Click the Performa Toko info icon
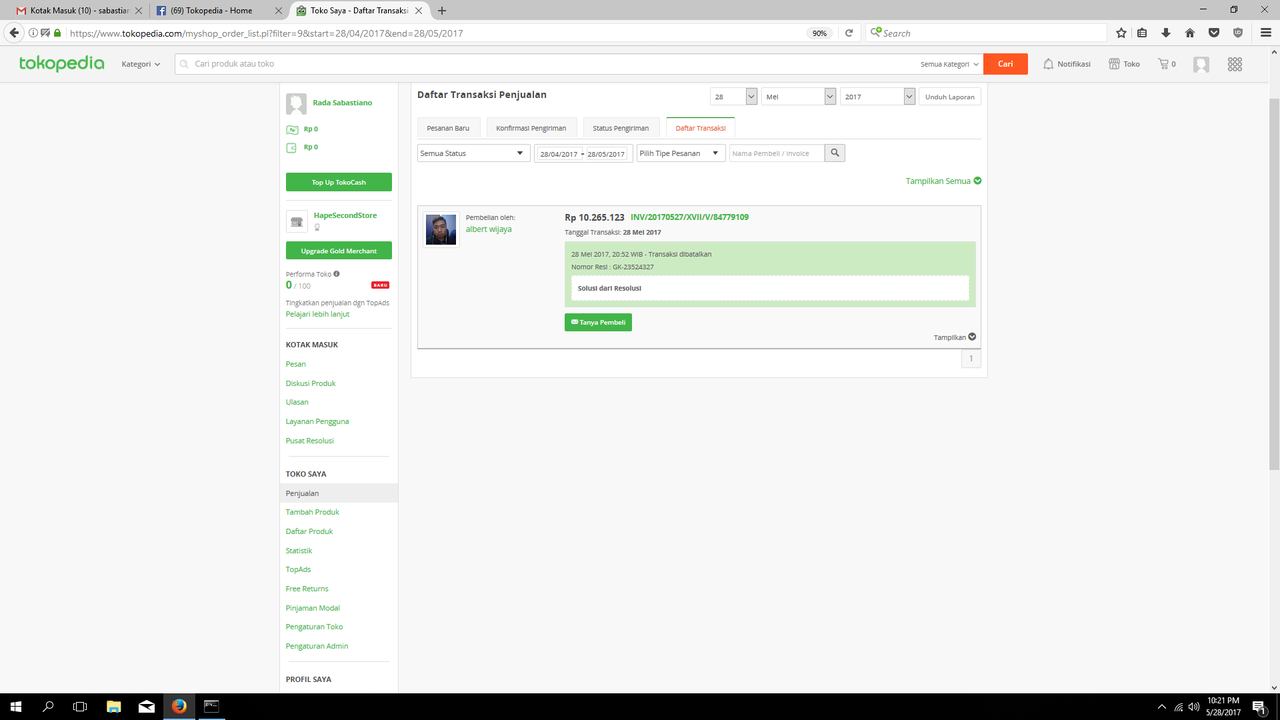The width and height of the screenshot is (1280, 720). tap(336, 274)
